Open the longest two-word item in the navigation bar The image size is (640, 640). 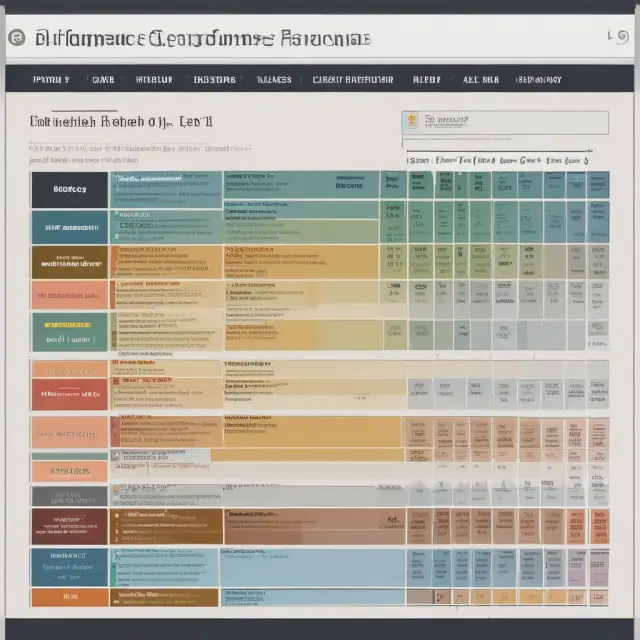(x=353, y=80)
